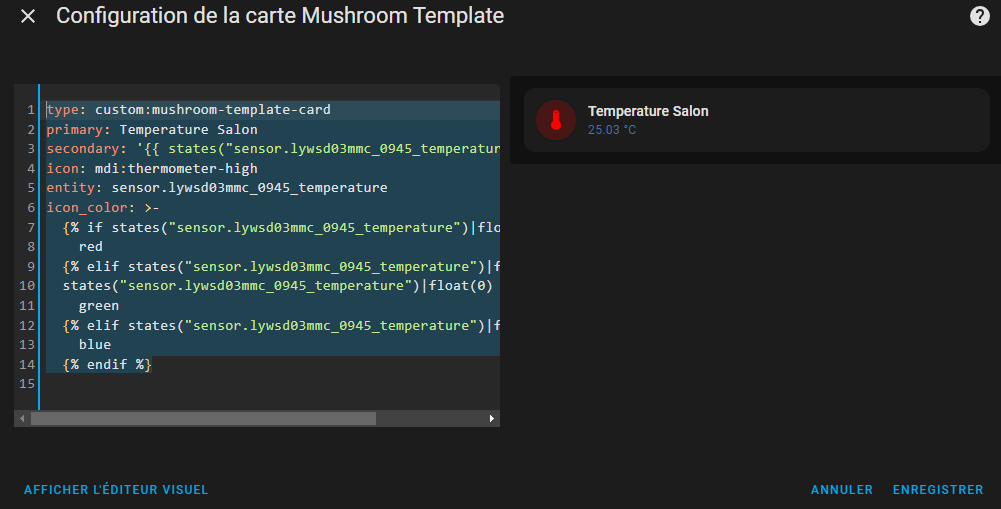Save with the ENREGISTRER button
Viewport: 1001px width, 509px height.
[x=938, y=490]
